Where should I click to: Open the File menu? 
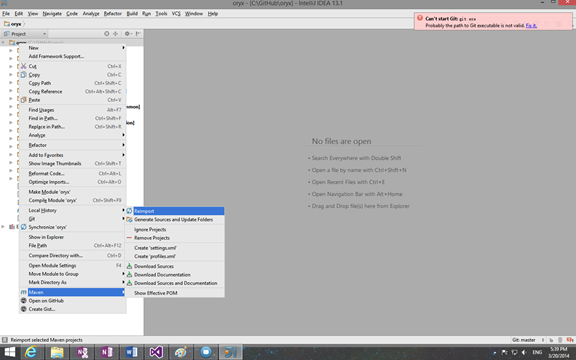tap(6, 14)
